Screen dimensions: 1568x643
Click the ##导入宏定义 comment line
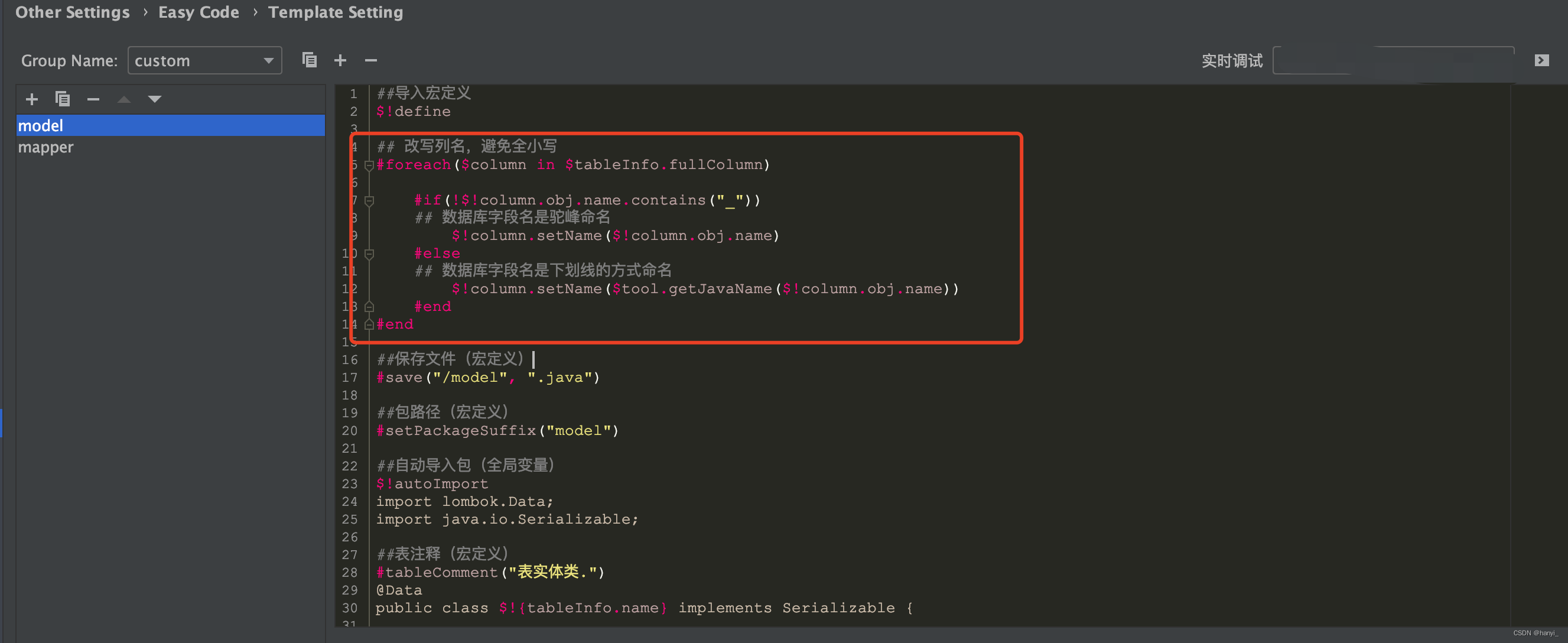pos(423,93)
